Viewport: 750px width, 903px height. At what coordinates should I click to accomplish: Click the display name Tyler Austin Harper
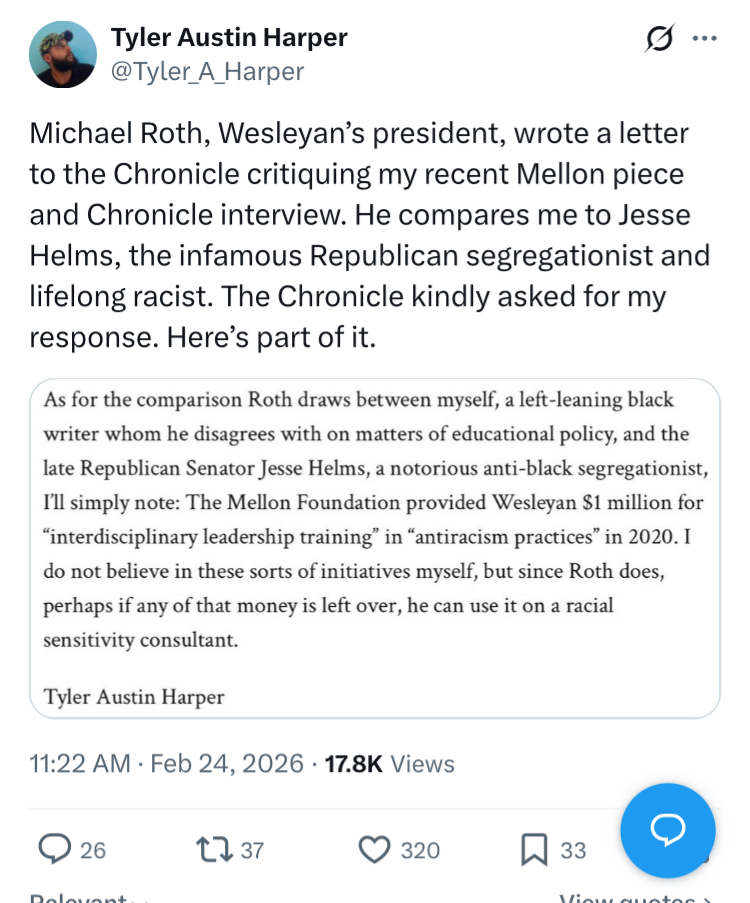coord(229,38)
